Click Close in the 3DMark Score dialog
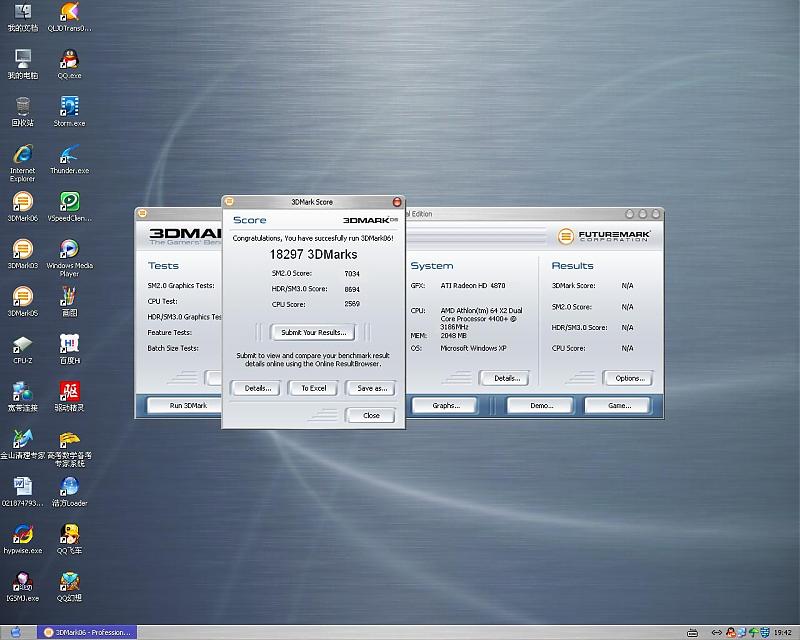Screen dimensions: 800x640 click(x=371, y=415)
